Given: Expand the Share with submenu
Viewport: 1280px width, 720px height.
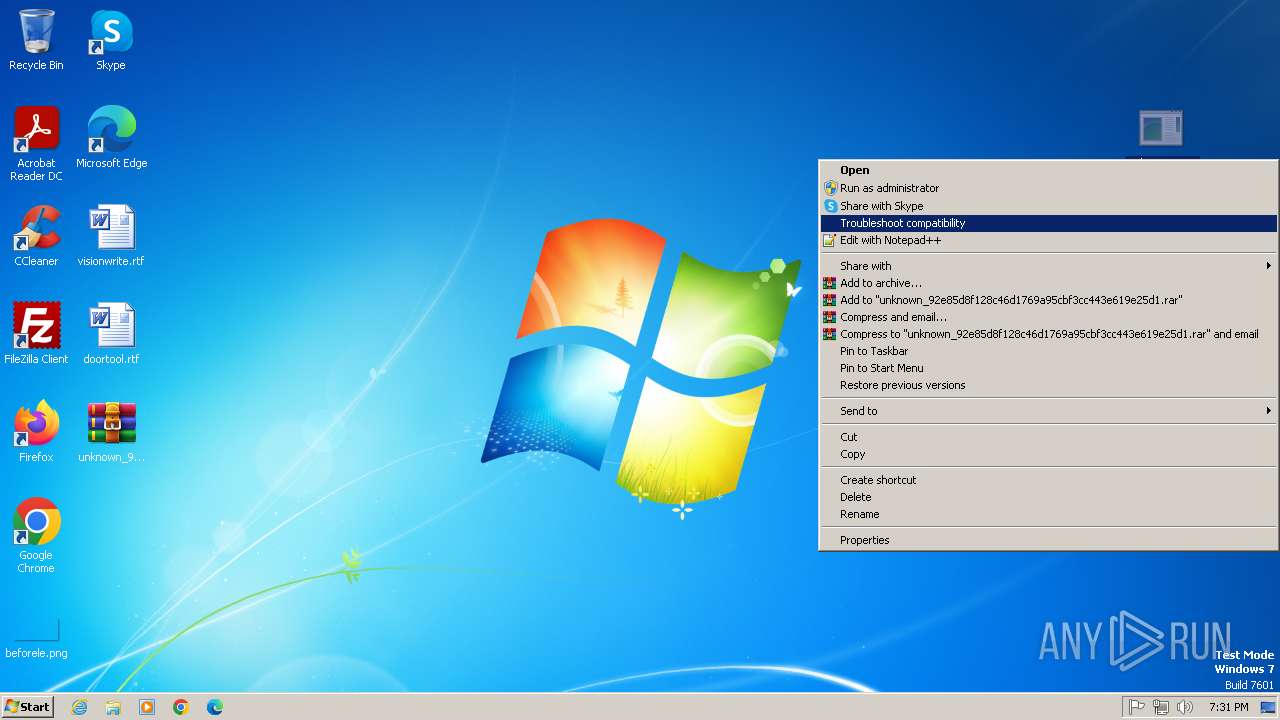Looking at the screenshot, I should [x=1048, y=266].
